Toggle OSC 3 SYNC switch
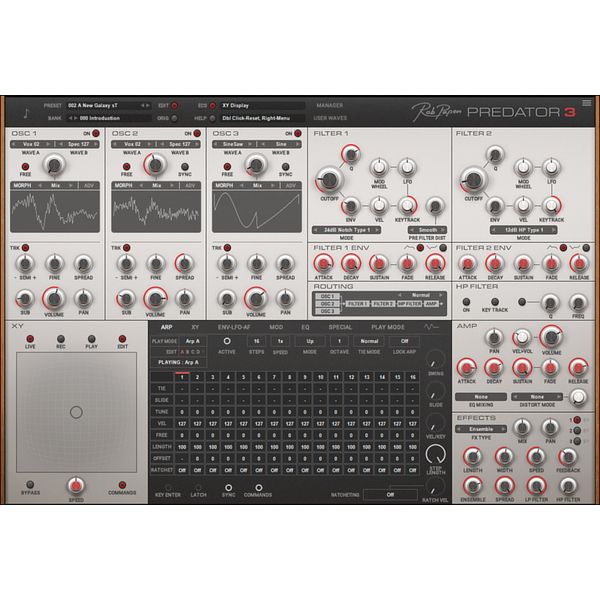 click(285, 166)
